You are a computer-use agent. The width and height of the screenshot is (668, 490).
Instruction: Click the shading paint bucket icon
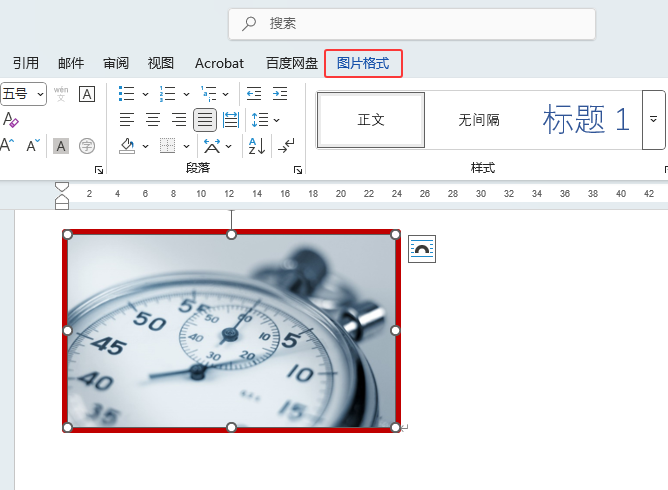(127, 146)
